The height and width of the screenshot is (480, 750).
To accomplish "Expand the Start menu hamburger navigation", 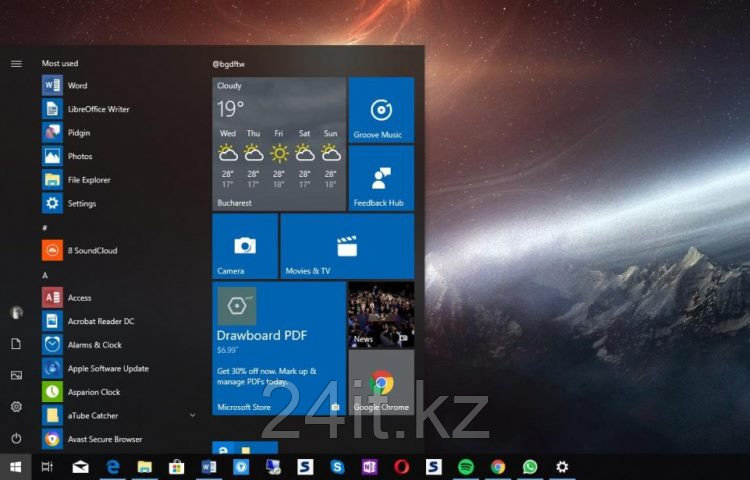I will pos(16,64).
